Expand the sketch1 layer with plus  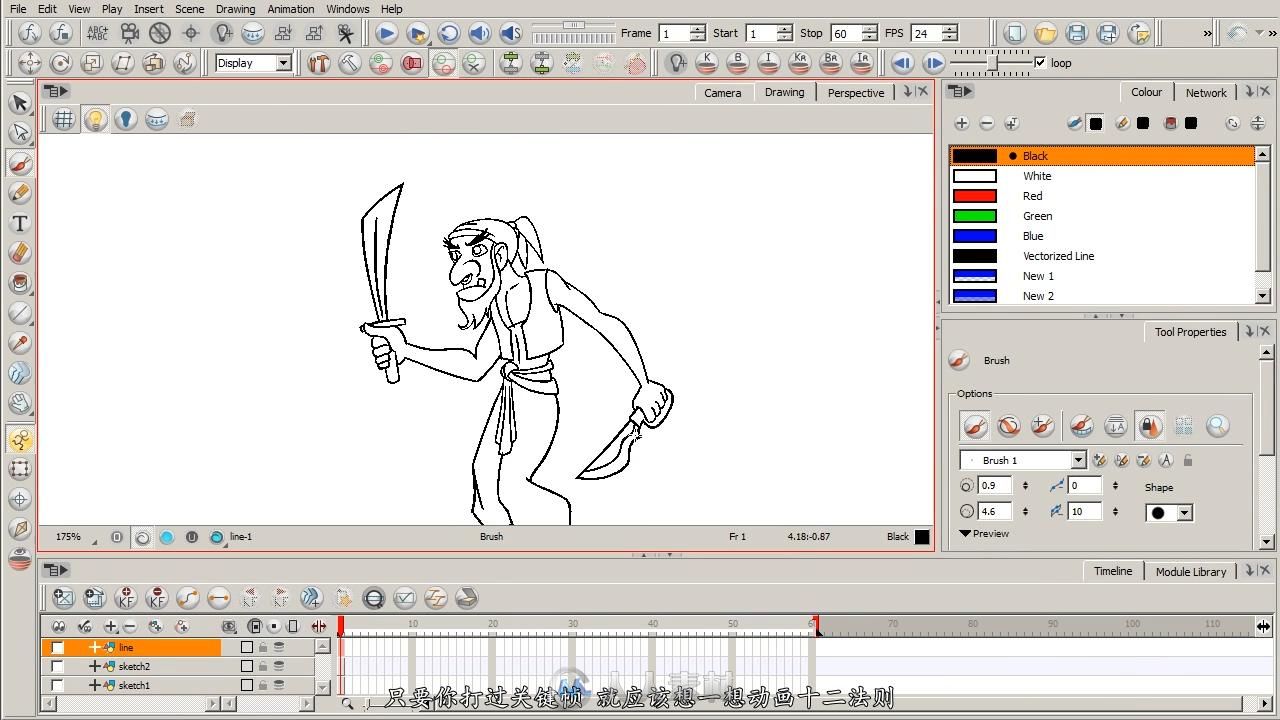(x=95, y=685)
